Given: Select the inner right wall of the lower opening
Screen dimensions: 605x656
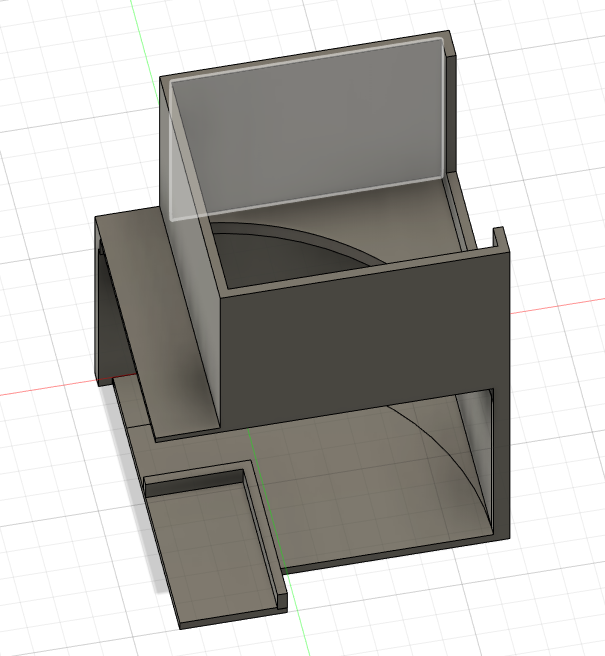Looking at the screenshot, I should click(x=478, y=450).
